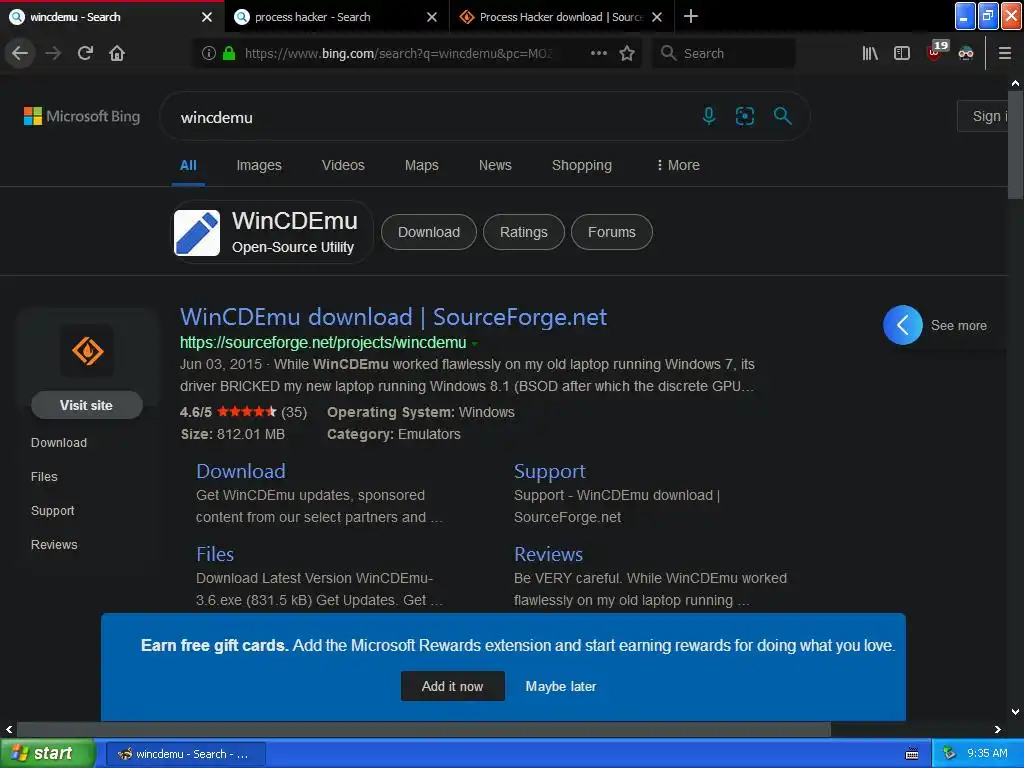Close the process hacker - Search tab
The width and height of the screenshot is (1024, 768).
[x=432, y=17]
